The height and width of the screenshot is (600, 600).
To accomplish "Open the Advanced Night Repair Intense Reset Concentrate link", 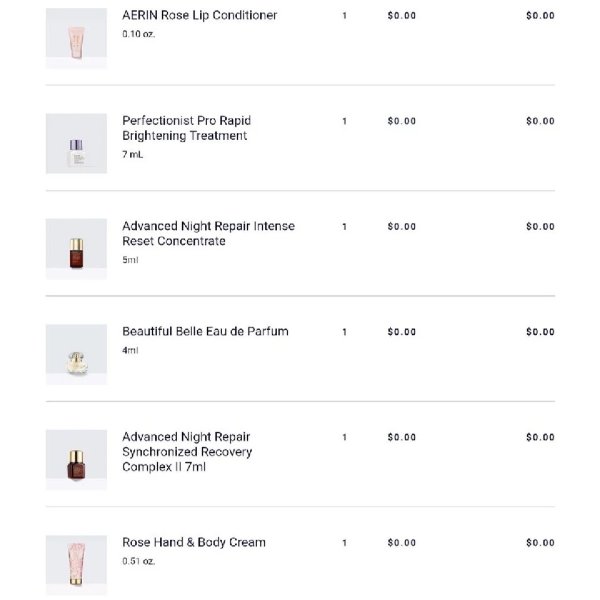I will tap(208, 233).
